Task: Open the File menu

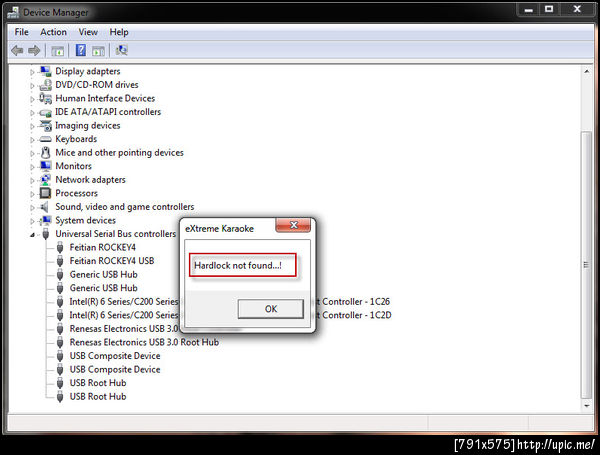Action: pyautogui.click(x=21, y=32)
